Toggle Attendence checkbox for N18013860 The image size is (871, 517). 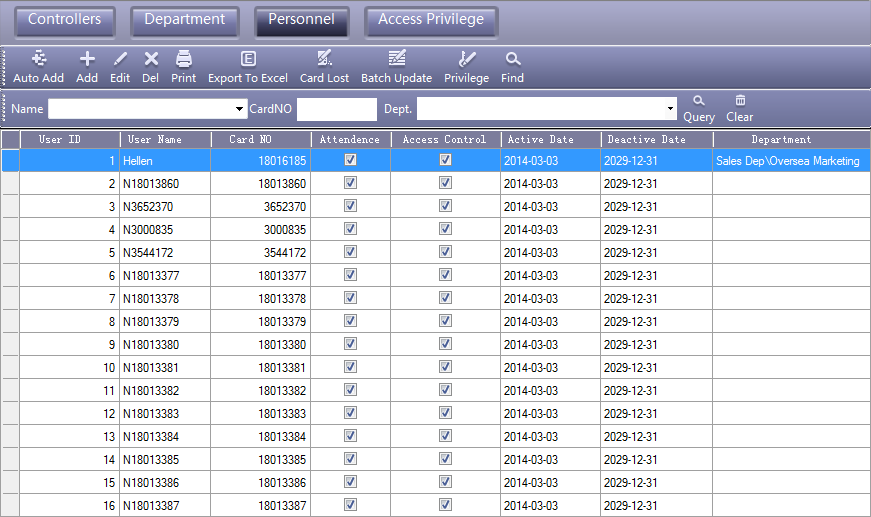coord(351,183)
